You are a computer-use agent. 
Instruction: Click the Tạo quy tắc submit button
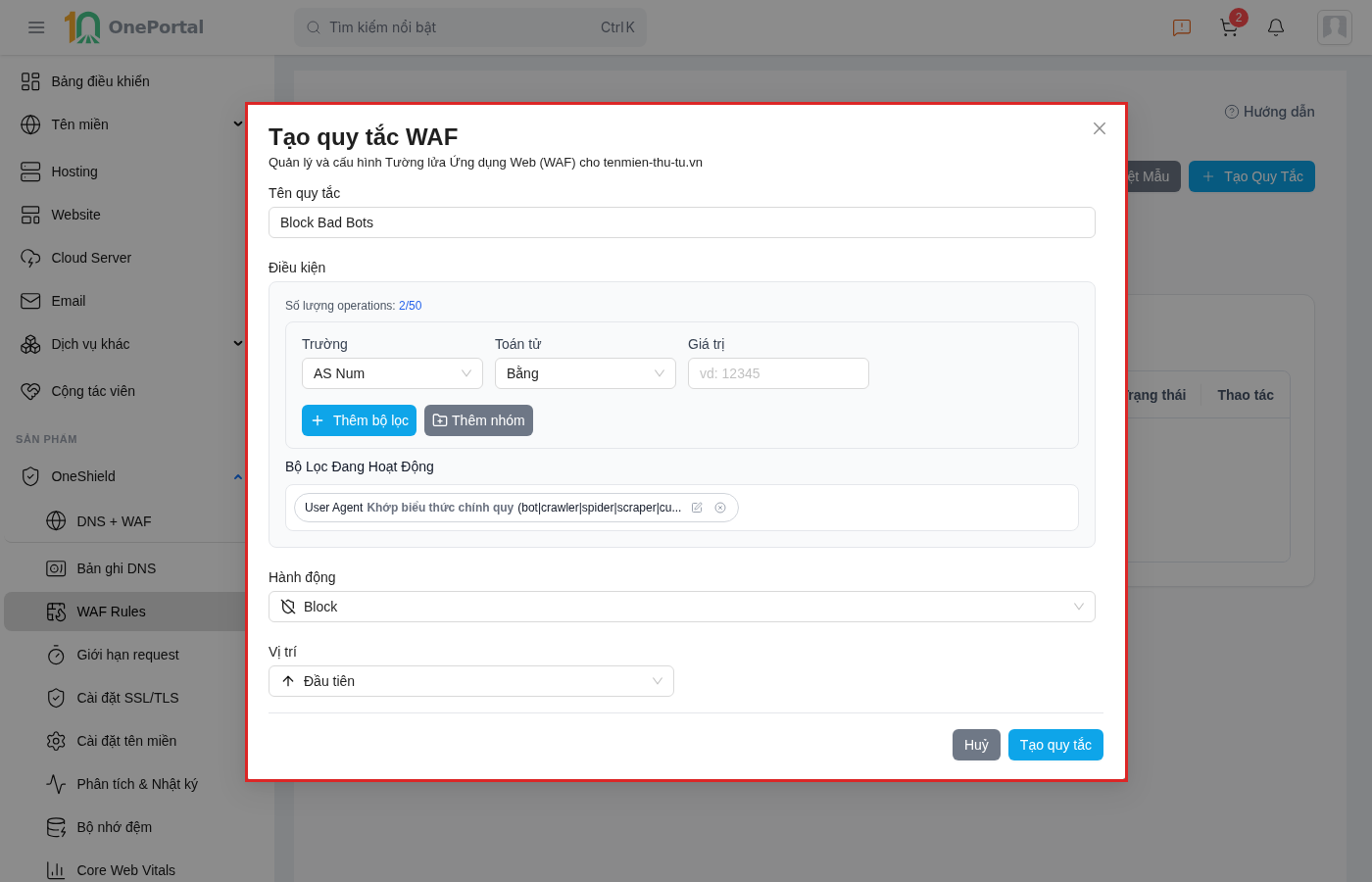click(x=1055, y=745)
